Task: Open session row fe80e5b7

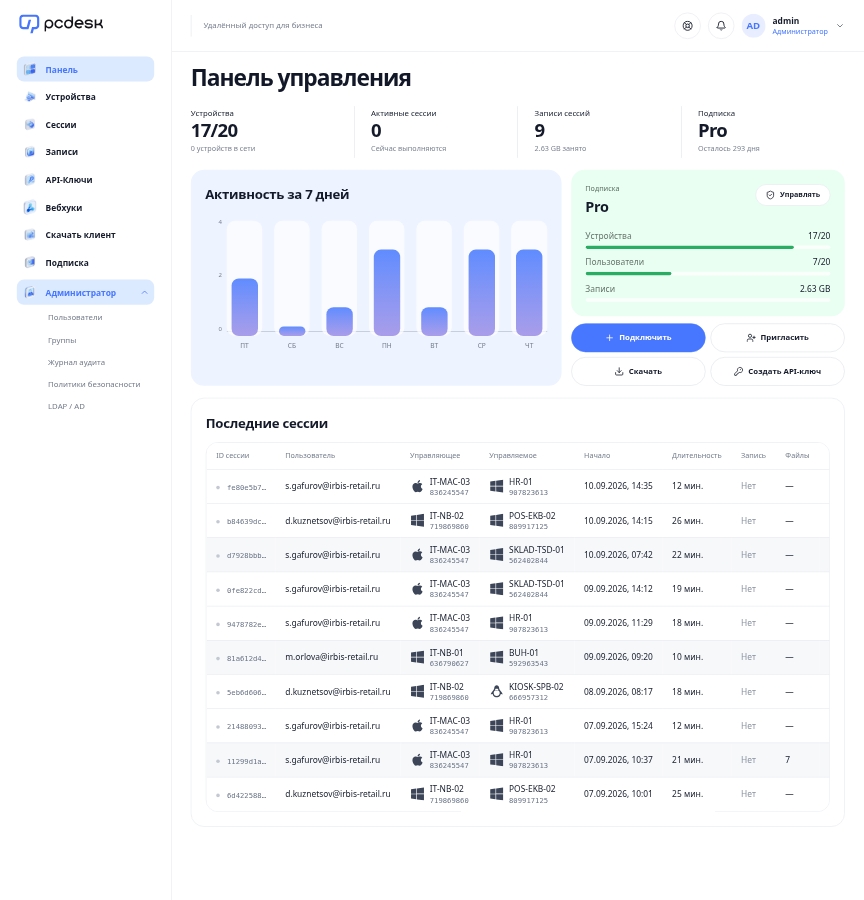Action: [x=517, y=486]
